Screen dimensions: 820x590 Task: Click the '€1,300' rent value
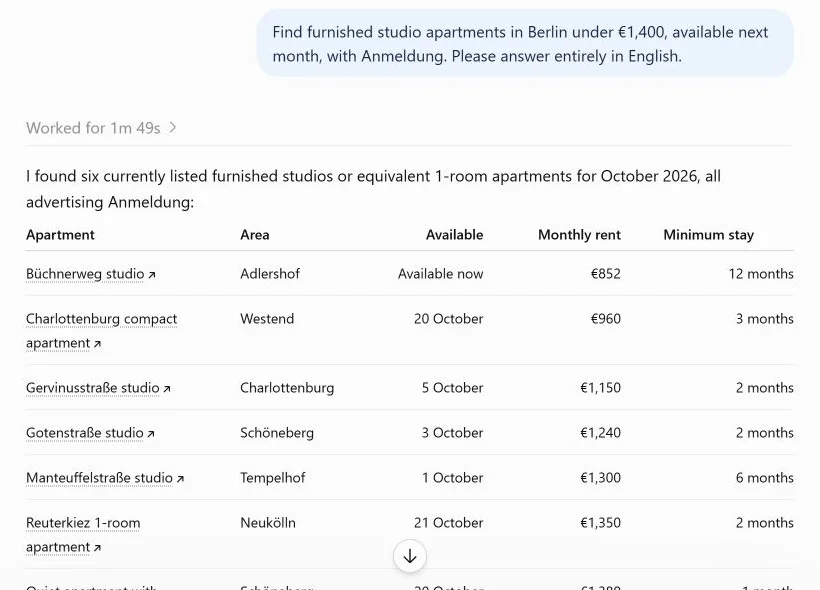(600, 478)
